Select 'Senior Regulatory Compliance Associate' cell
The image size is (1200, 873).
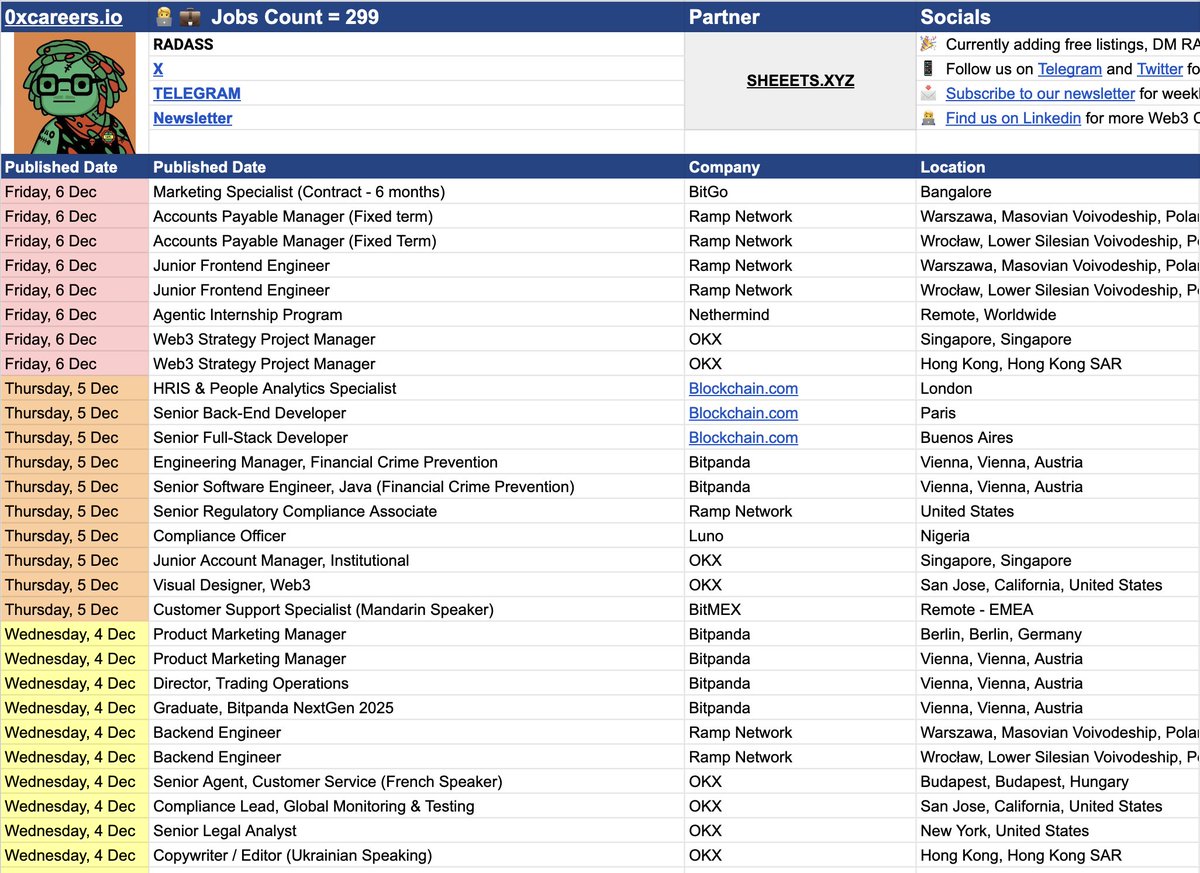coord(416,511)
